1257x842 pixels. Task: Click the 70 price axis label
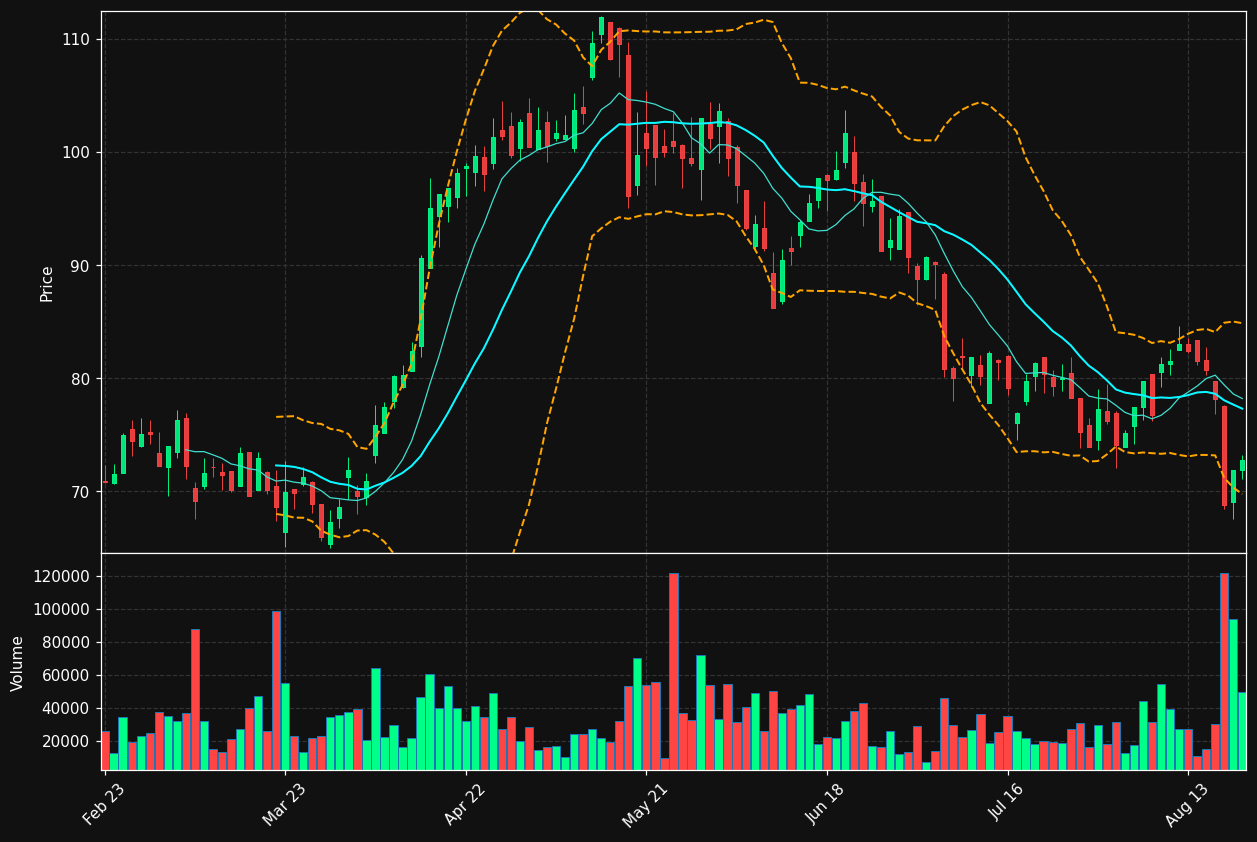click(x=81, y=492)
